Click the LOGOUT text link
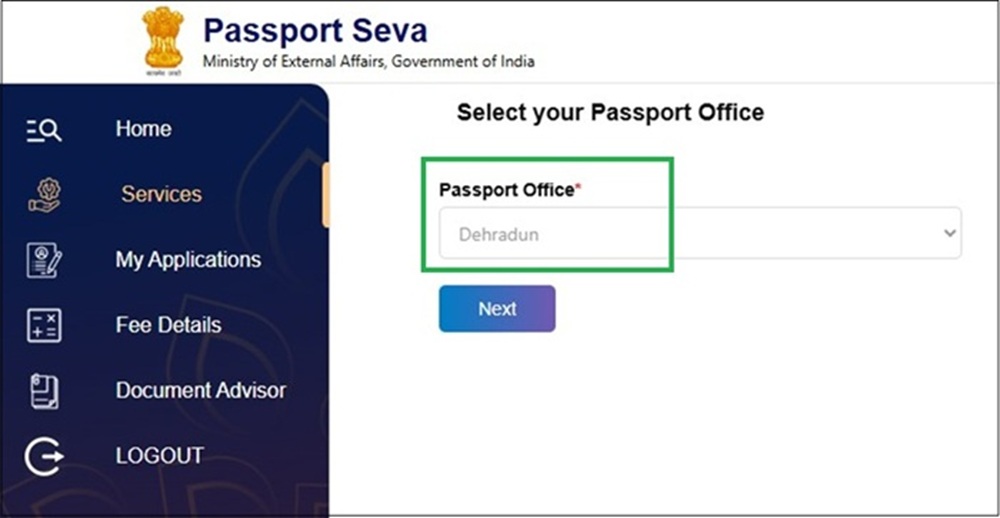 159,455
